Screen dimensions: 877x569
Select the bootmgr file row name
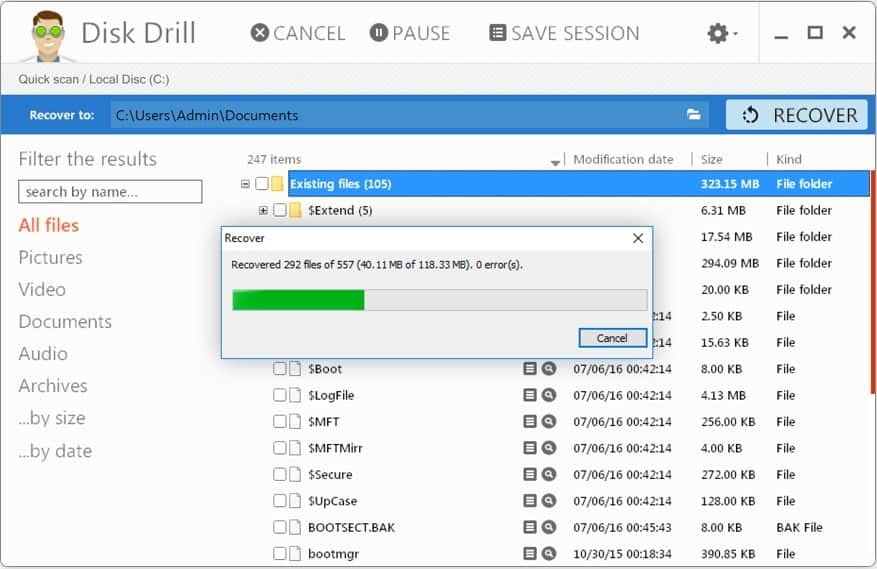333,554
